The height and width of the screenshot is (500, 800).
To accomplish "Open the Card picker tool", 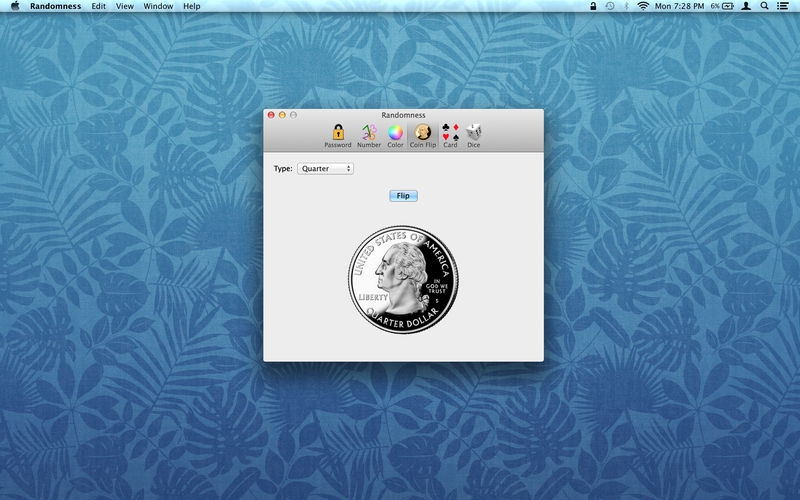I will pyautogui.click(x=450, y=136).
